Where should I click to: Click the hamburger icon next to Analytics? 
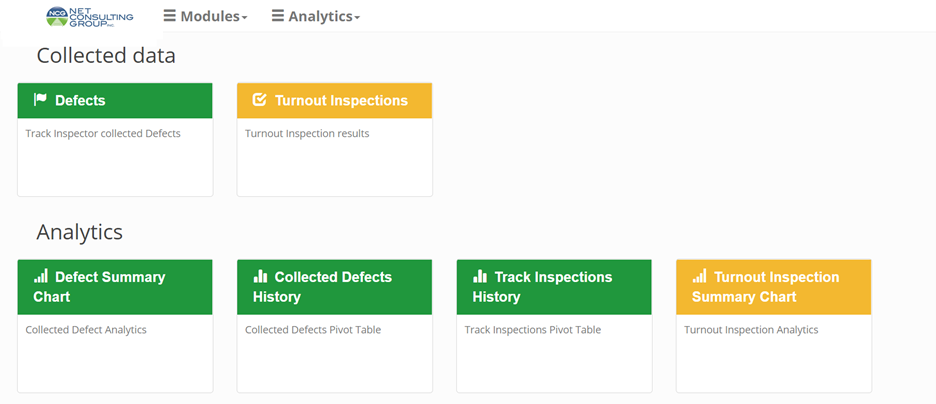pyautogui.click(x=278, y=16)
